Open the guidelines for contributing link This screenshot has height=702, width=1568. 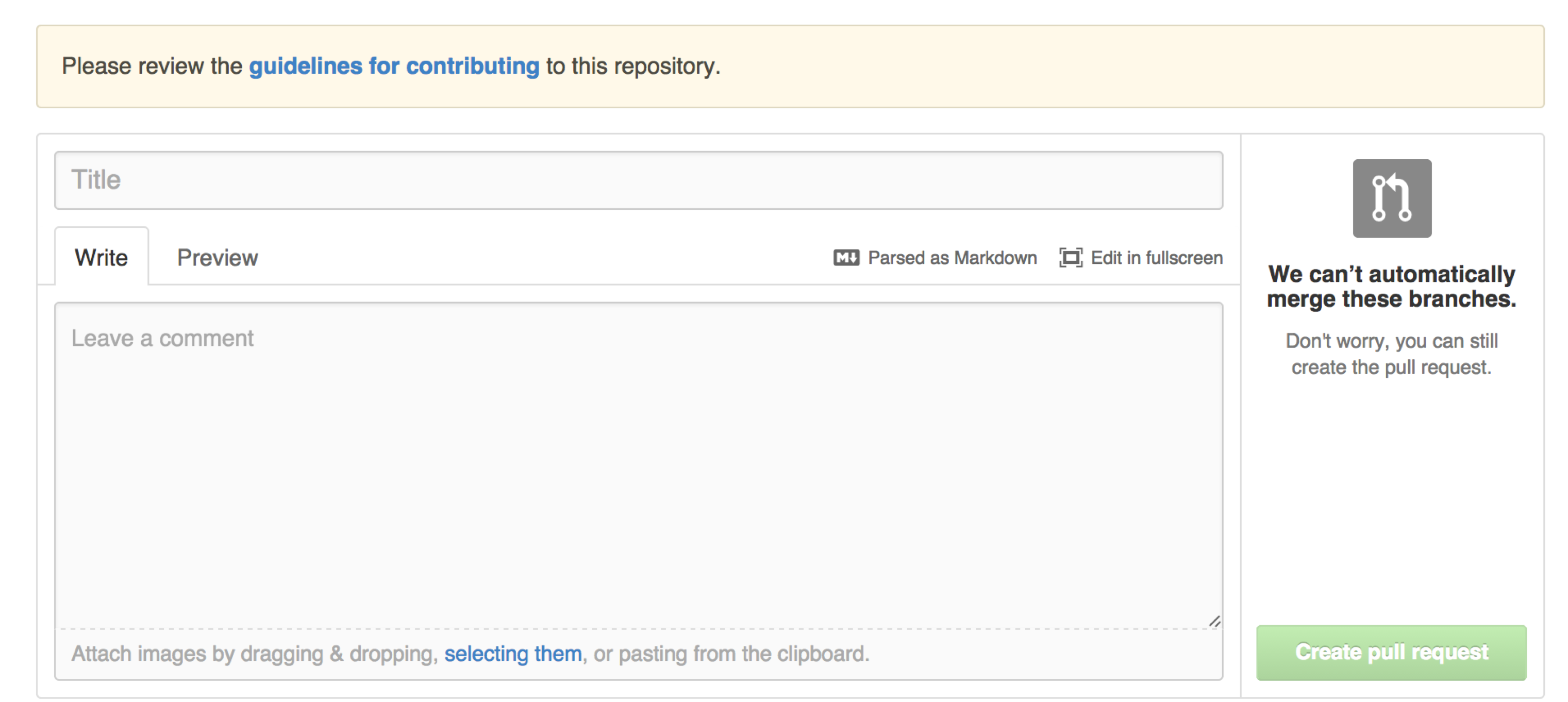(x=394, y=66)
